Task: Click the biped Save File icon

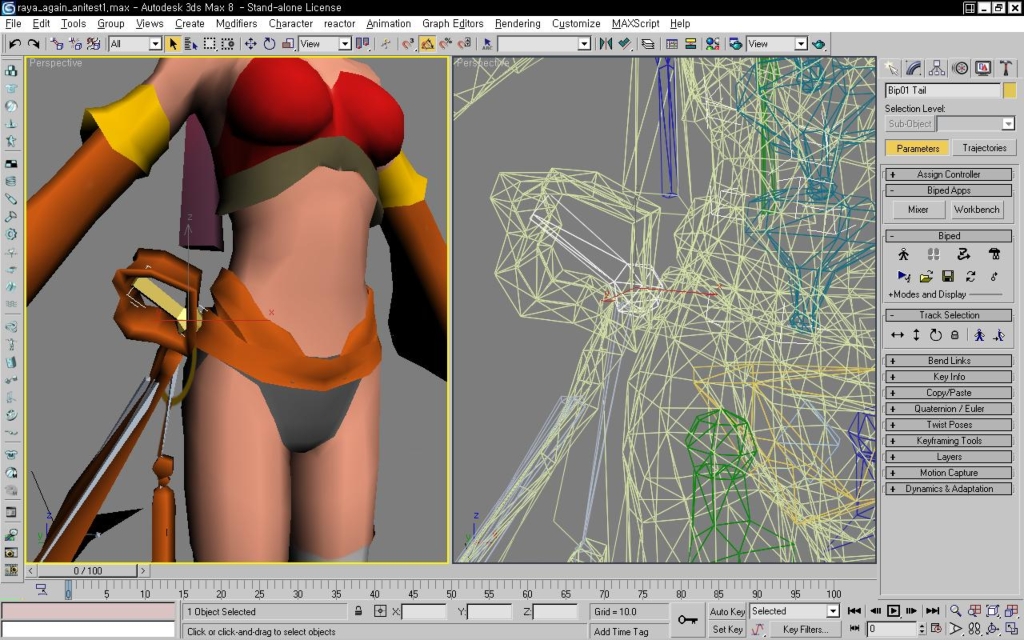Action: click(948, 277)
